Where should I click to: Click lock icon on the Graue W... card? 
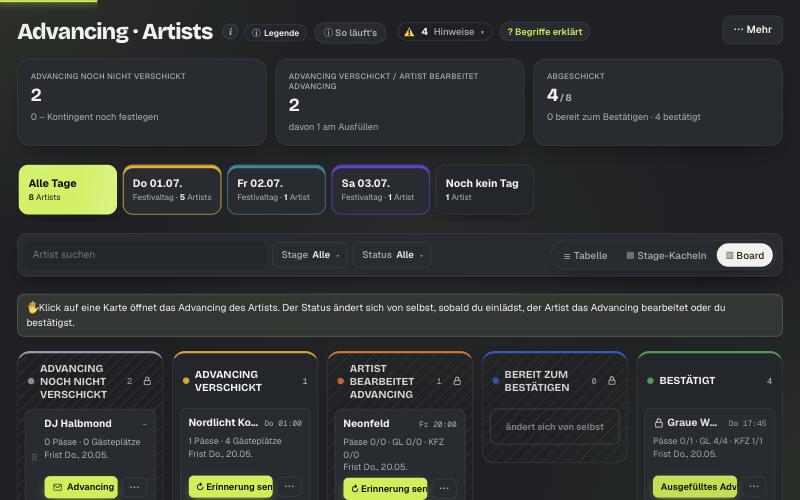pos(659,423)
